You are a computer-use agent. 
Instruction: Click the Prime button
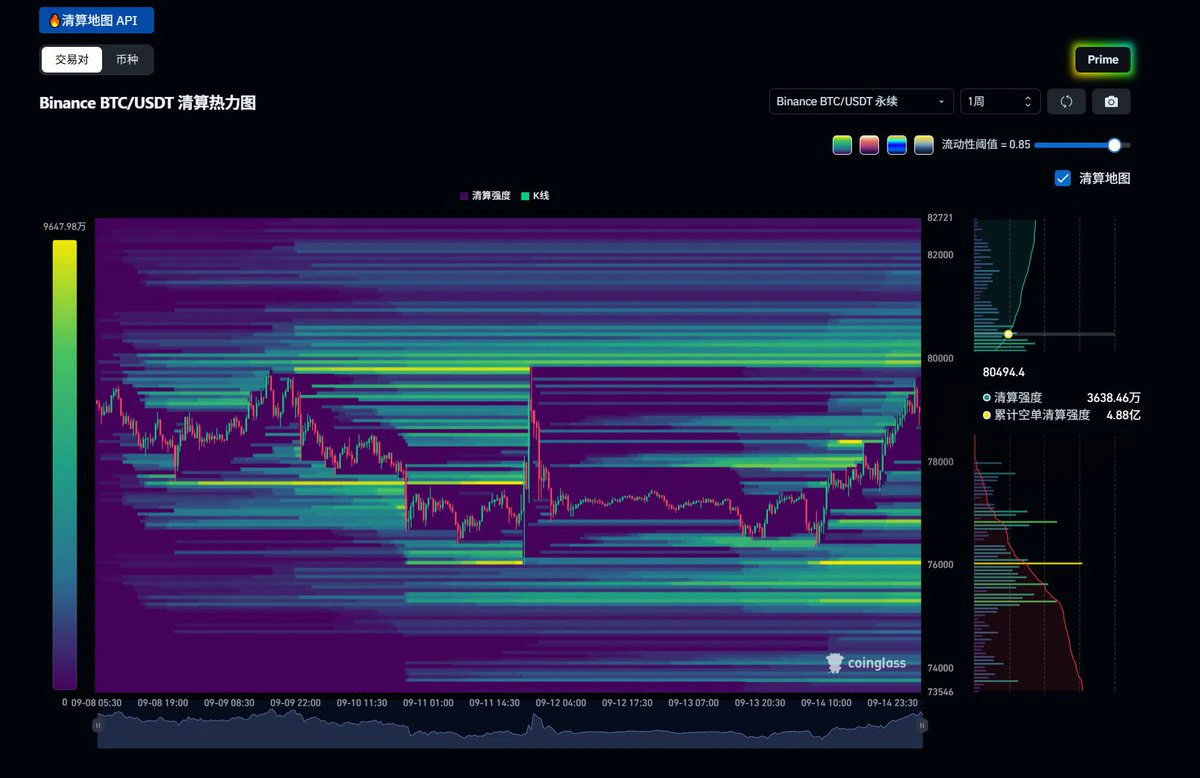pyautogui.click(x=1103, y=59)
